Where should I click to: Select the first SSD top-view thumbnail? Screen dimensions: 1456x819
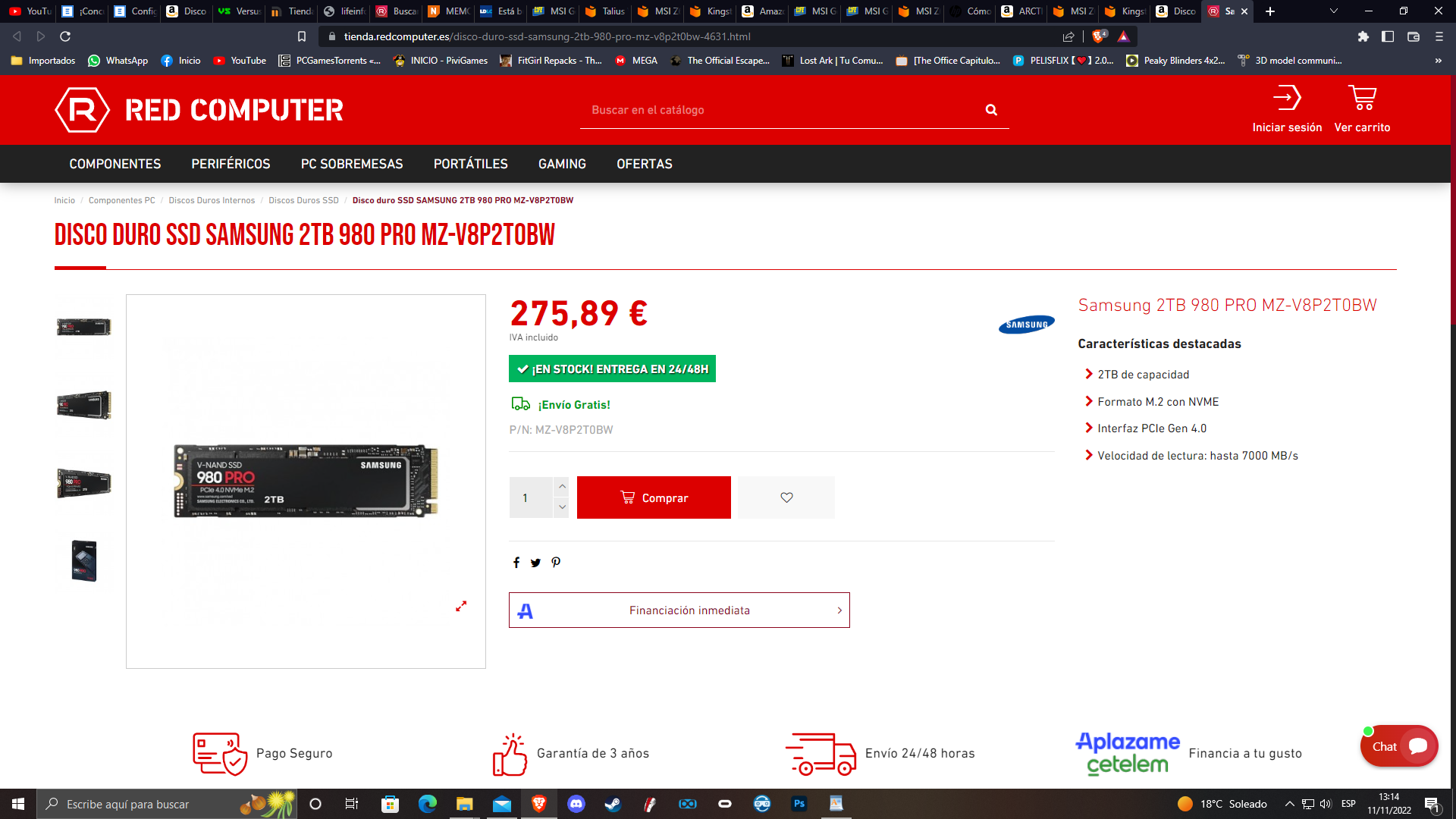(84, 327)
